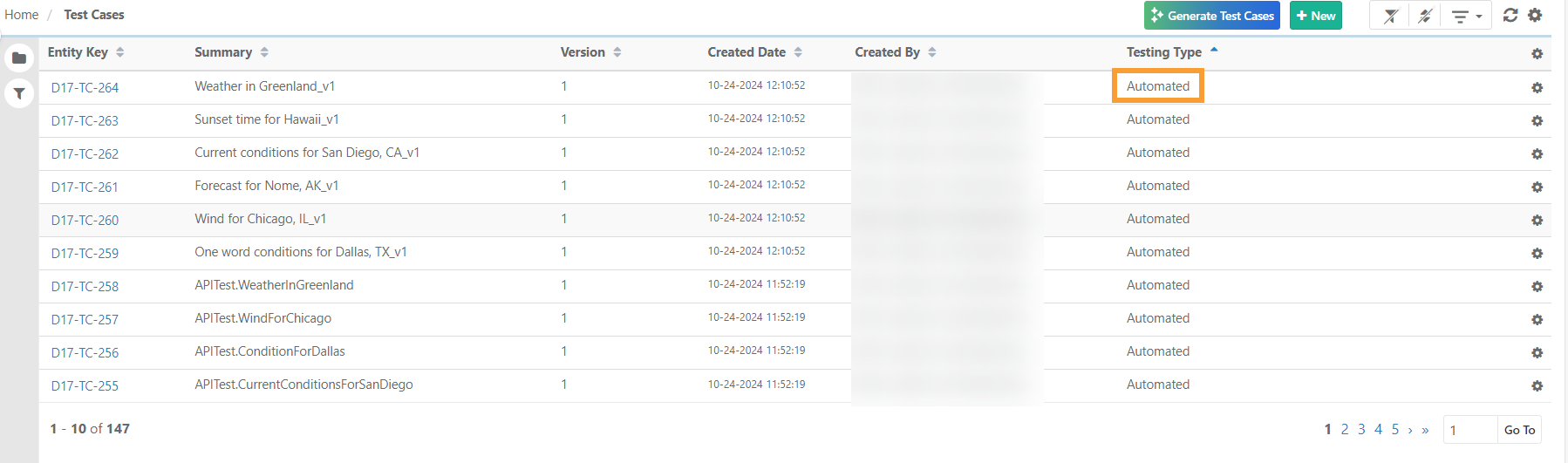Viewport: 1568px width, 463px height.
Task: Click the Testing Type column header
Action: 1164,52
